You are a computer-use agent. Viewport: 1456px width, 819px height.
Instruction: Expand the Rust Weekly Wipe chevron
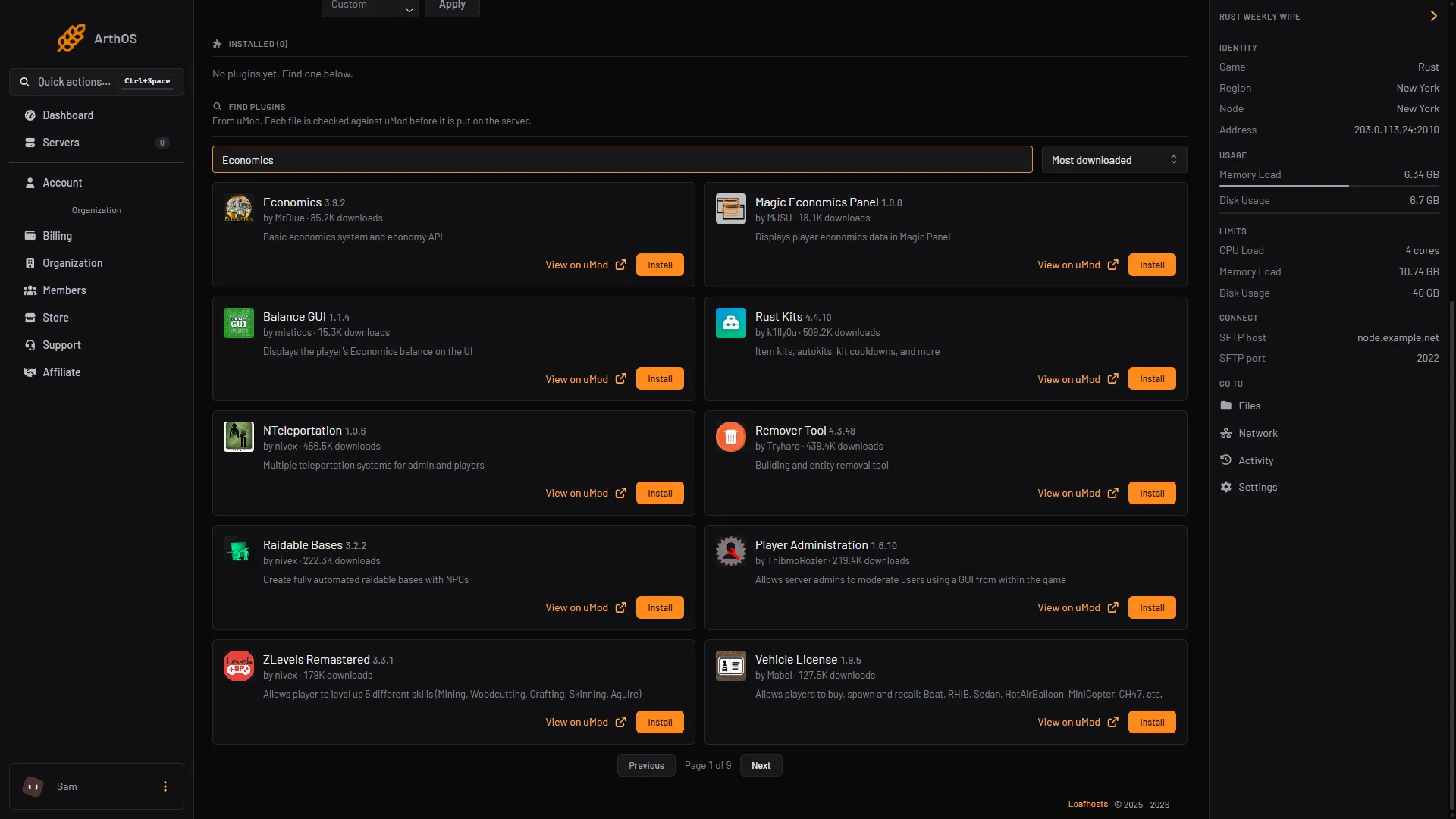1433,16
